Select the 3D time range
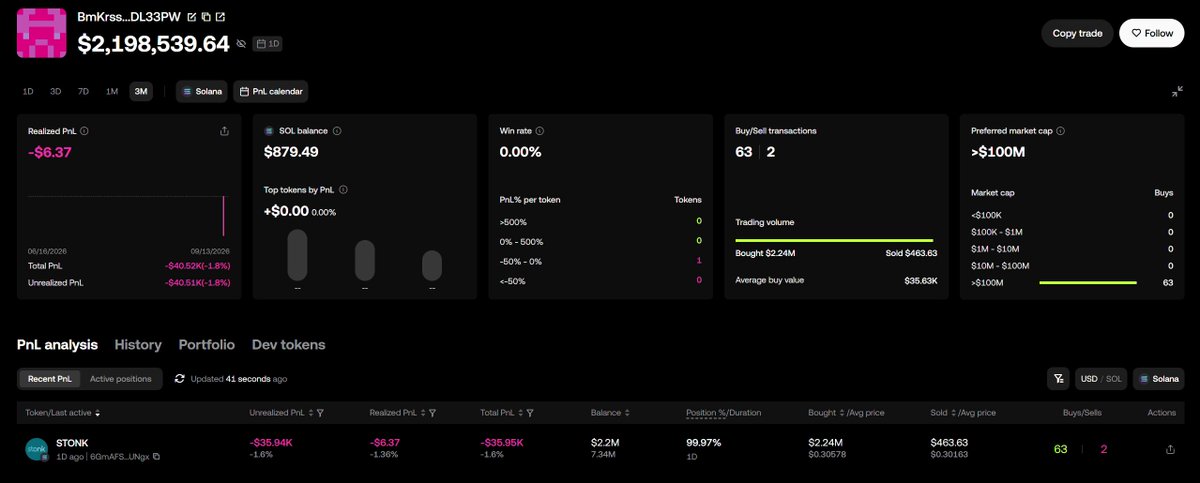Viewport: 1200px width, 483px height. (x=56, y=91)
